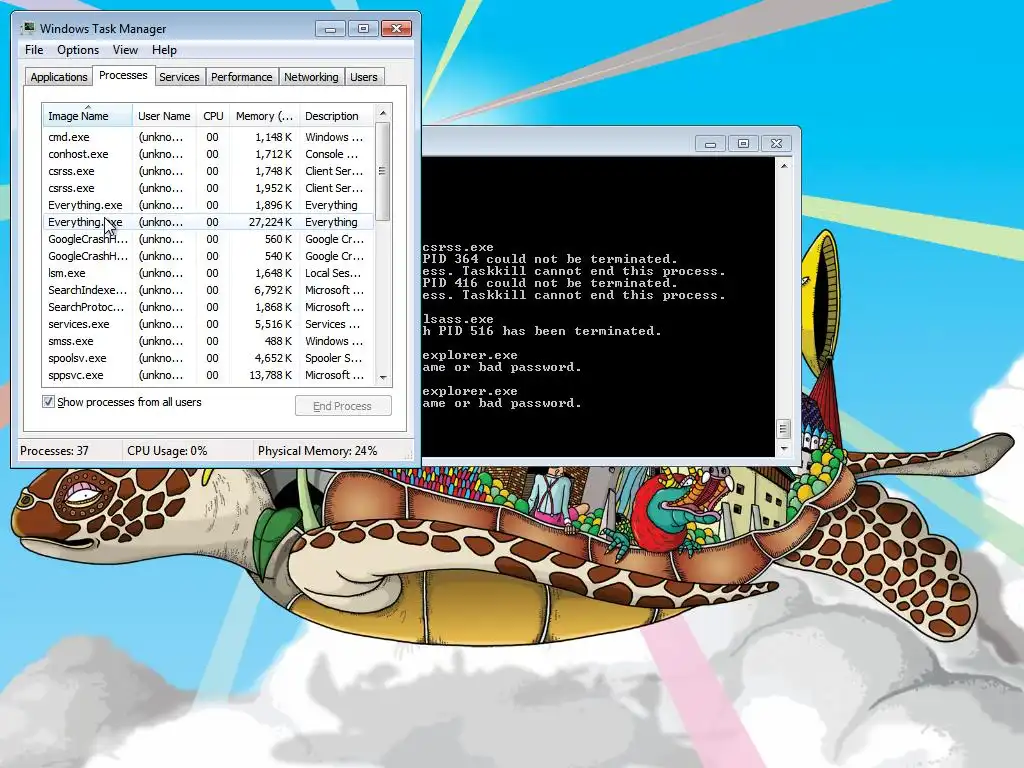The image size is (1024, 768).
Task: Click process list scroll up arrow
Action: tap(383, 113)
